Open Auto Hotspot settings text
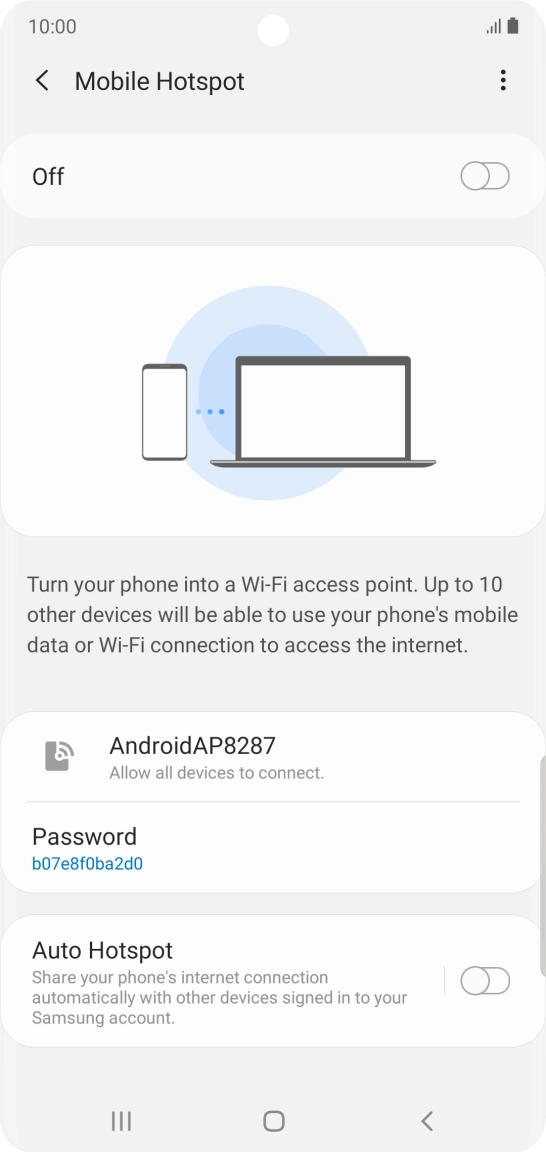Viewport: 546px width, 1152px height. click(x=220, y=982)
